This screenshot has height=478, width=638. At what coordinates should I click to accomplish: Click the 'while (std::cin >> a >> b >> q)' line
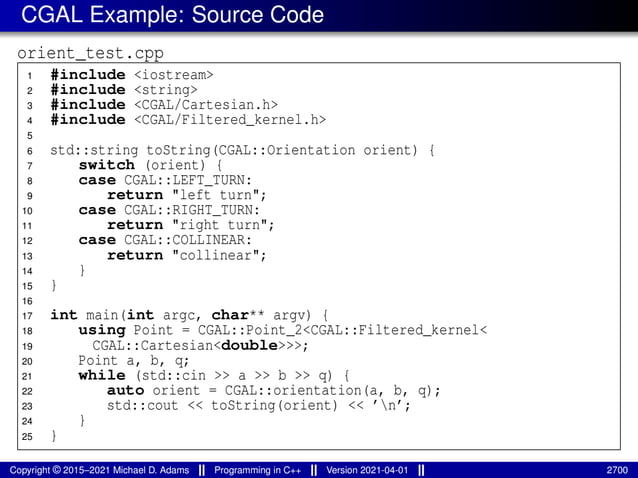(214, 375)
